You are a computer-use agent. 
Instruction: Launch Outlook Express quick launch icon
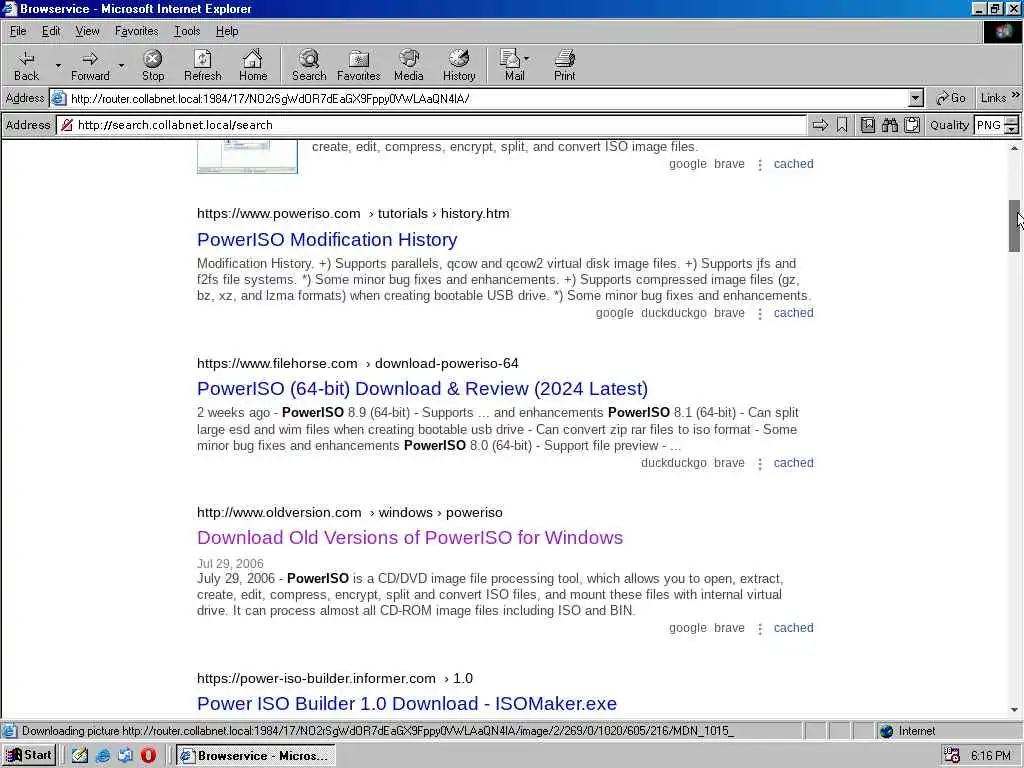pyautogui.click(x=125, y=756)
